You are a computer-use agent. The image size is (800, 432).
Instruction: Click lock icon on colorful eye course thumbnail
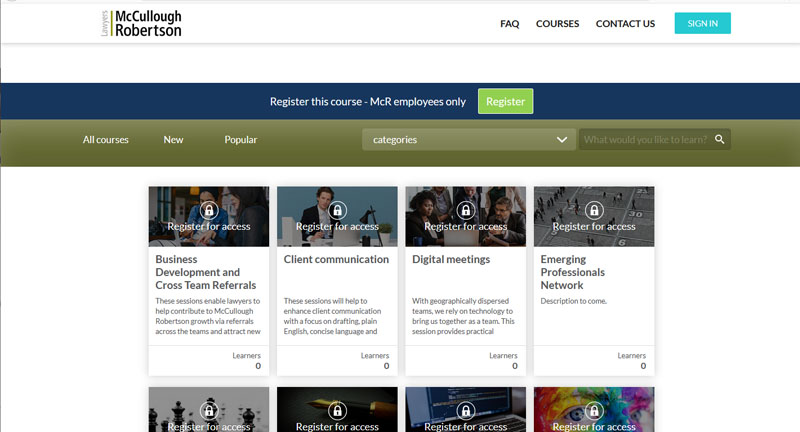pyautogui.click(x=594, y=410)
